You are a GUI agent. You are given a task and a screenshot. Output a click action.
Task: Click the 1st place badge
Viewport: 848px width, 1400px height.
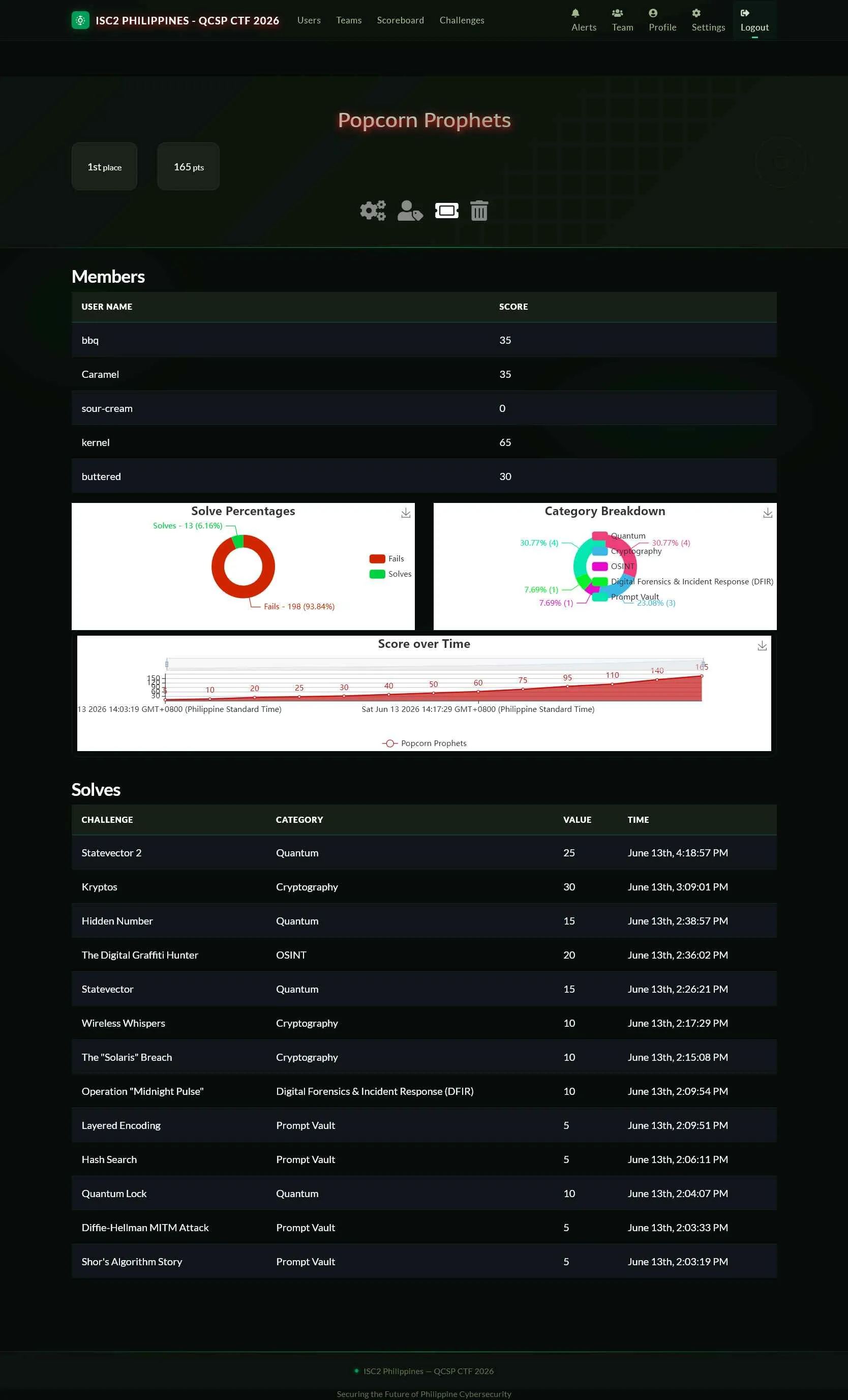[x=105, y=166]
